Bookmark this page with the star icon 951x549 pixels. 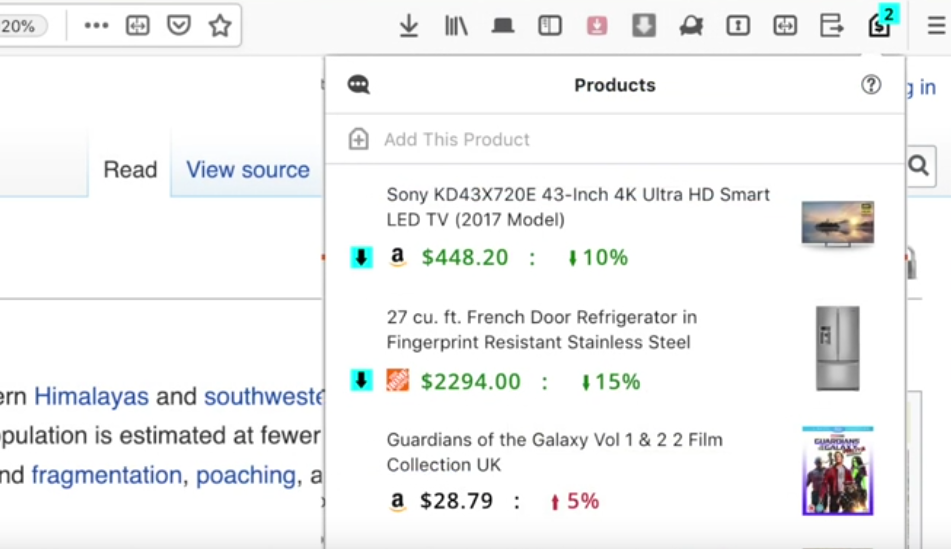[220, 26]
